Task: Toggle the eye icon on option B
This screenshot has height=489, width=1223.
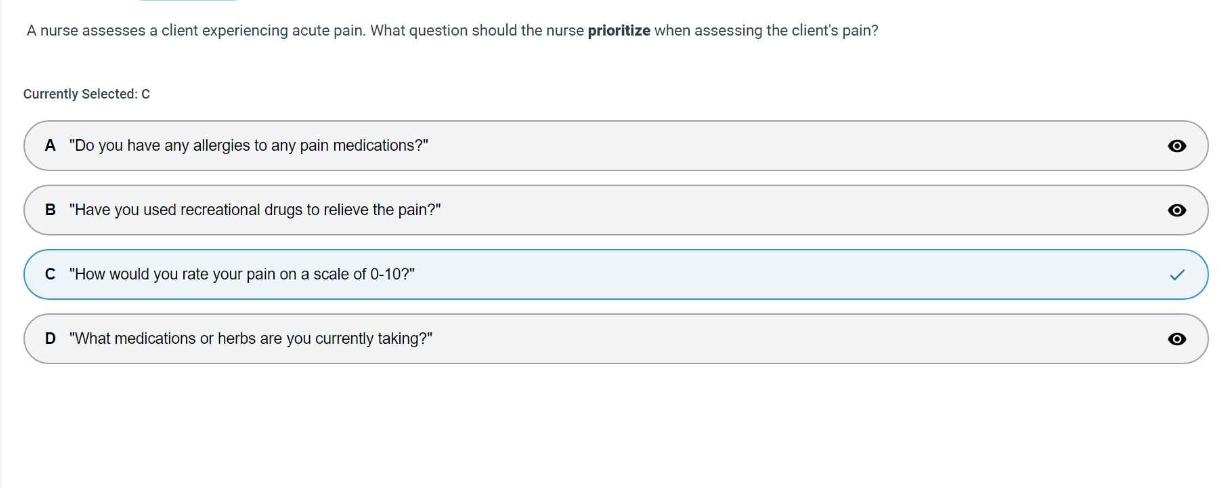Action: click(1177, 210)
